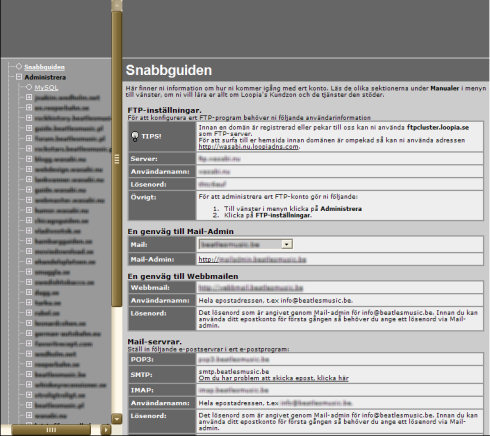The image size is (490, 436).
Task: Expand the blogg.wasabi.nu tree node
Action: [x=29, y=159]
